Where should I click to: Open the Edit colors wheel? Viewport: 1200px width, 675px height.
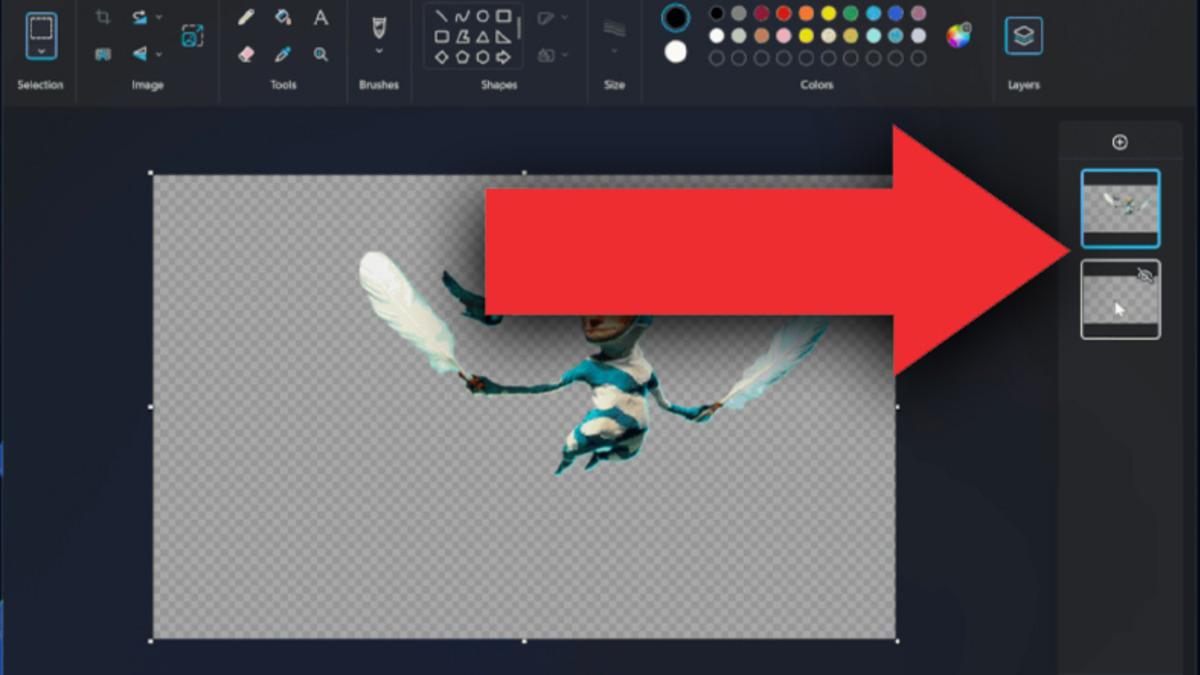(956, 35)
